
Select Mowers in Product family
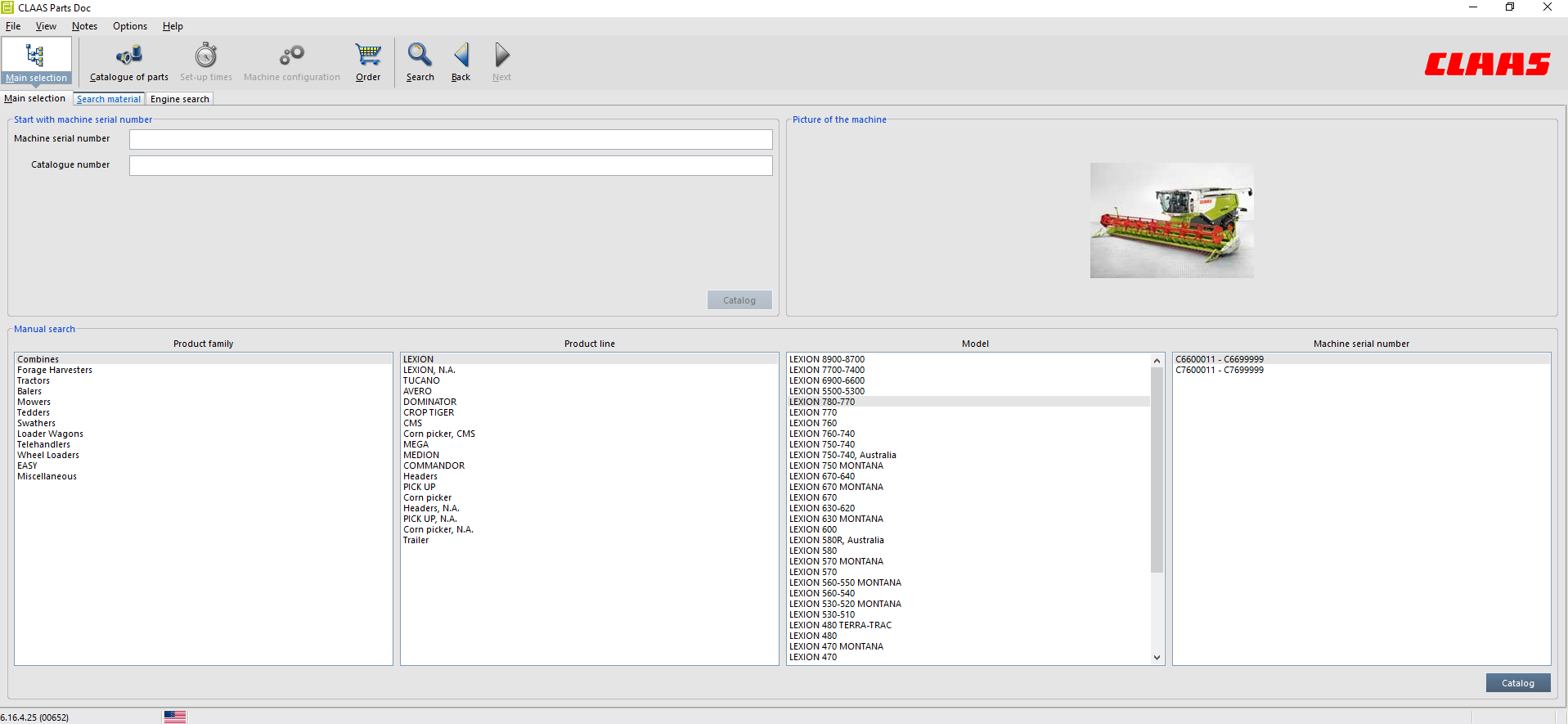point(203,402)
